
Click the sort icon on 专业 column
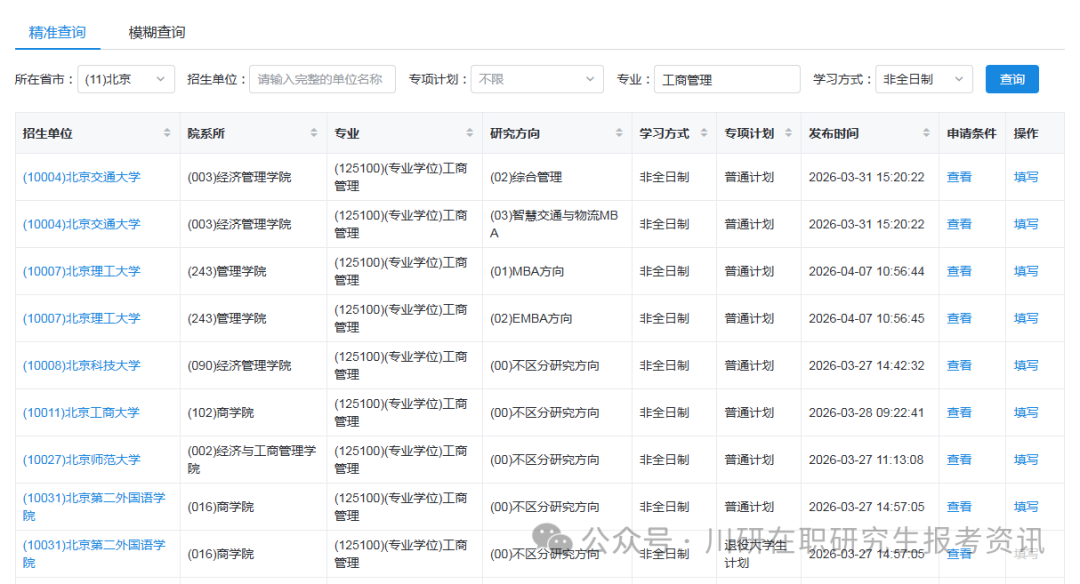pos(468,131)
